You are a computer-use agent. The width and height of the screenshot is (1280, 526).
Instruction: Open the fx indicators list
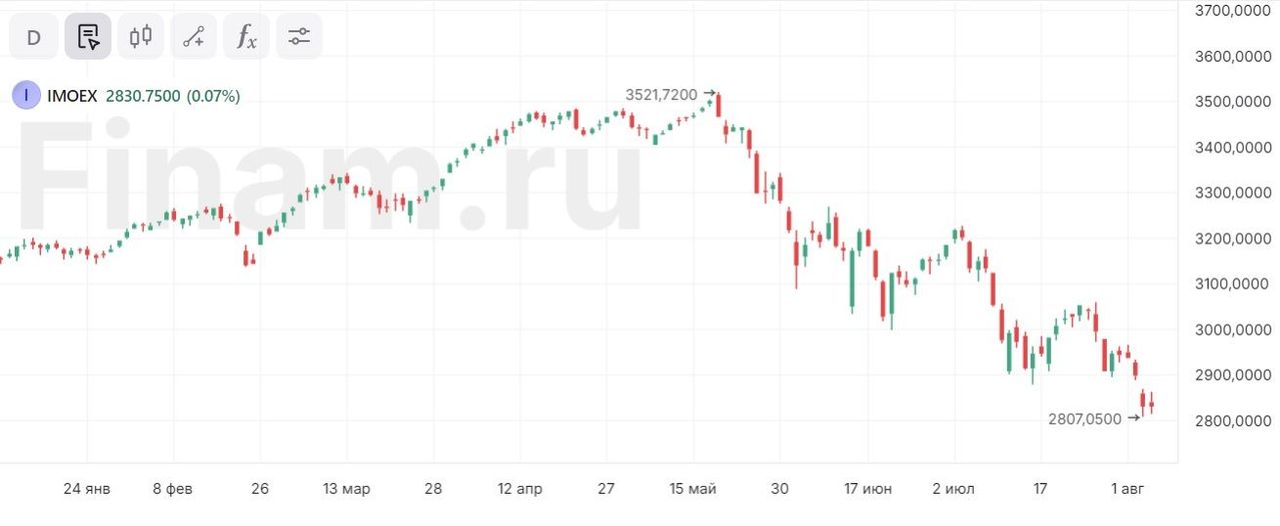coord(247,38)
